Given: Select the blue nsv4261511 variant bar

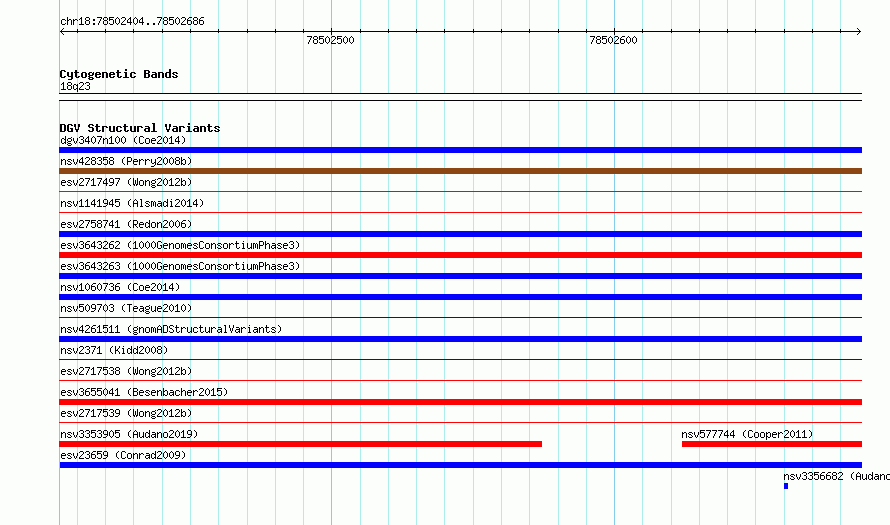Looking at the screenshot, I should [460, 339].
